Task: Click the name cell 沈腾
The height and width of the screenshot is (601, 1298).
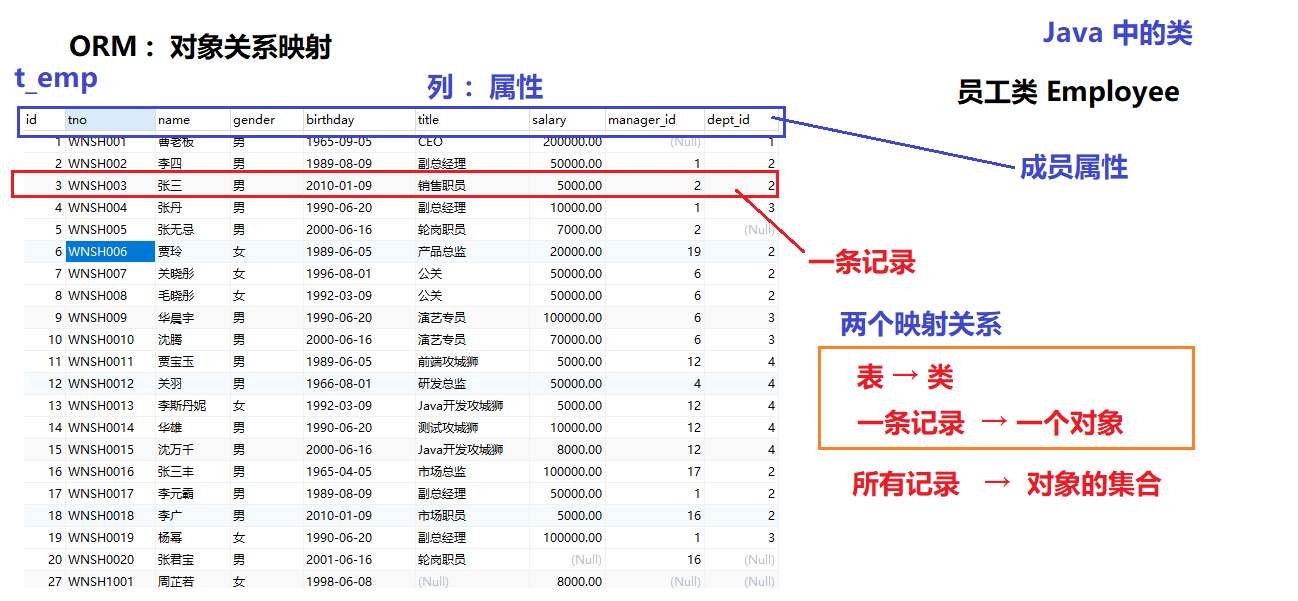Action: [192, 339]
